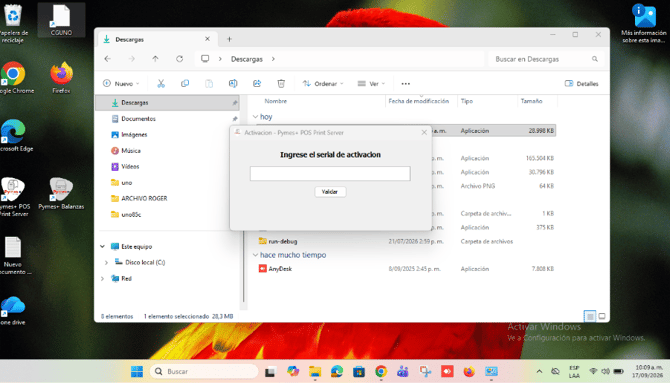Click the Paste icon in Explorer toolbar
The height and width of the screenshot is (383, 670).
pos(209,84)
